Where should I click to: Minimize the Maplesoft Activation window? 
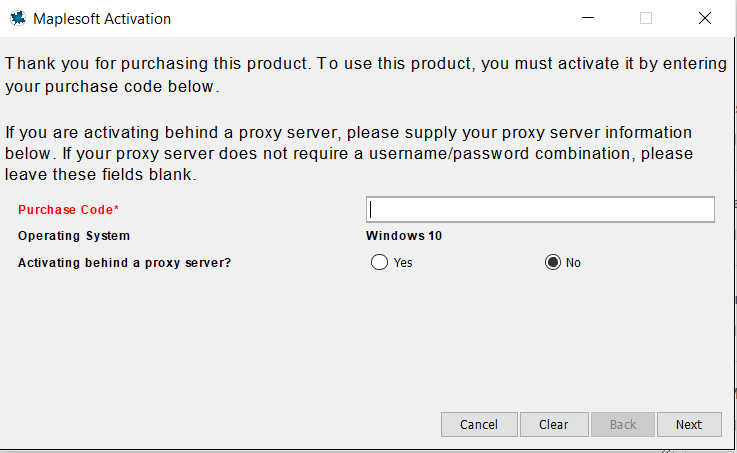586,18
